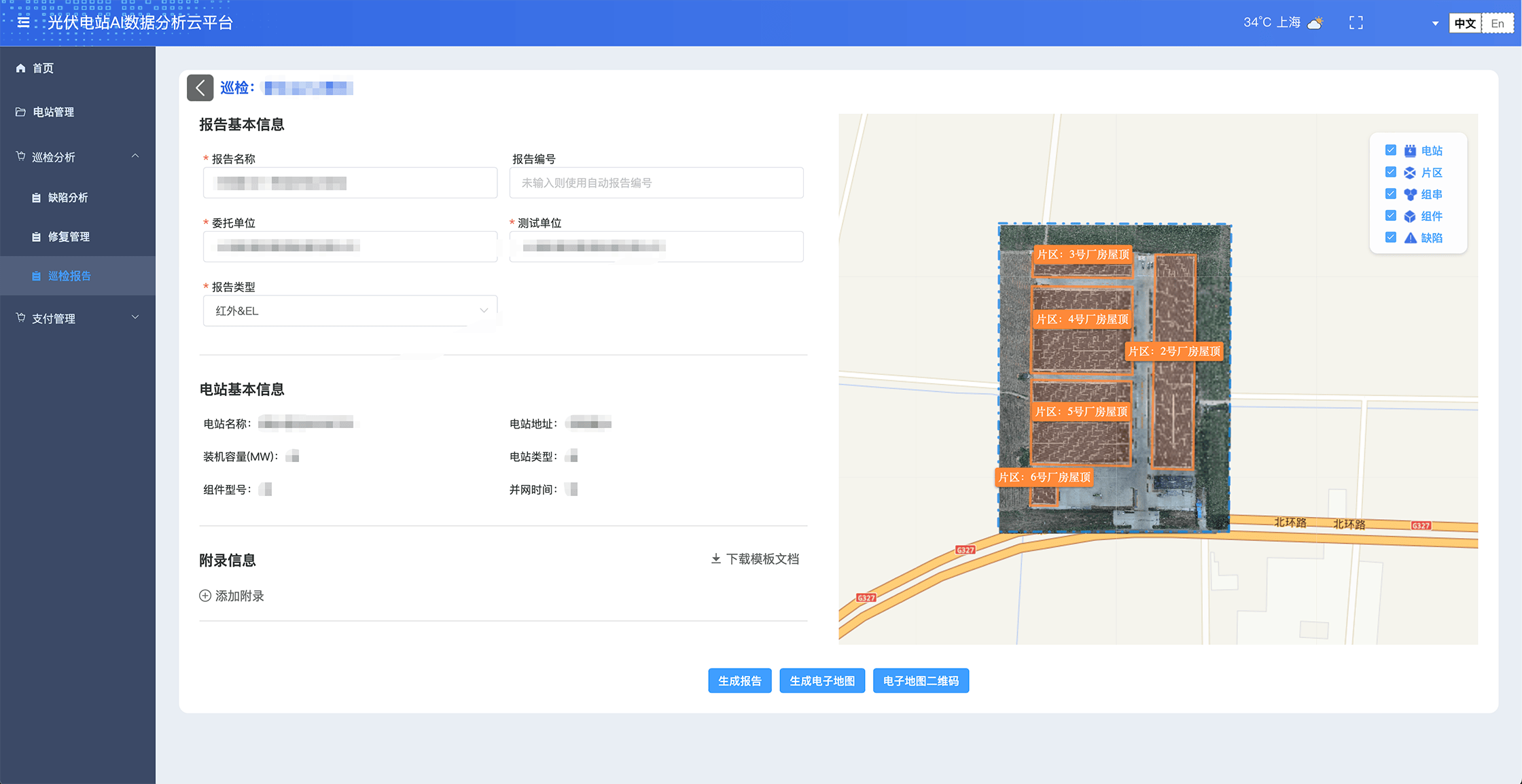Switch language to En
Viewport: 1522px width, 784px height.
pos(1498,23)
